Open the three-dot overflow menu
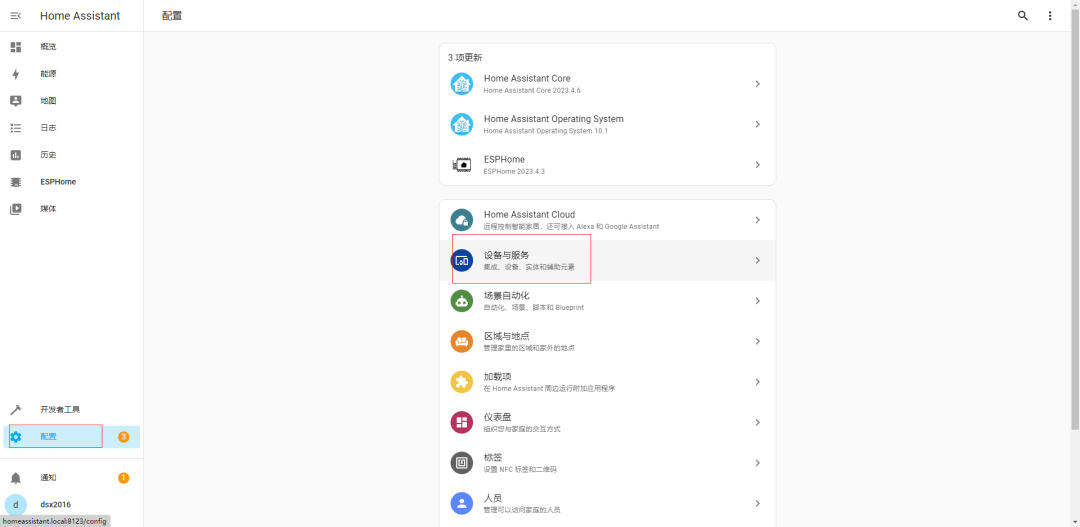This screenshot has height=527, width=1080. (x=1050, y=16)
